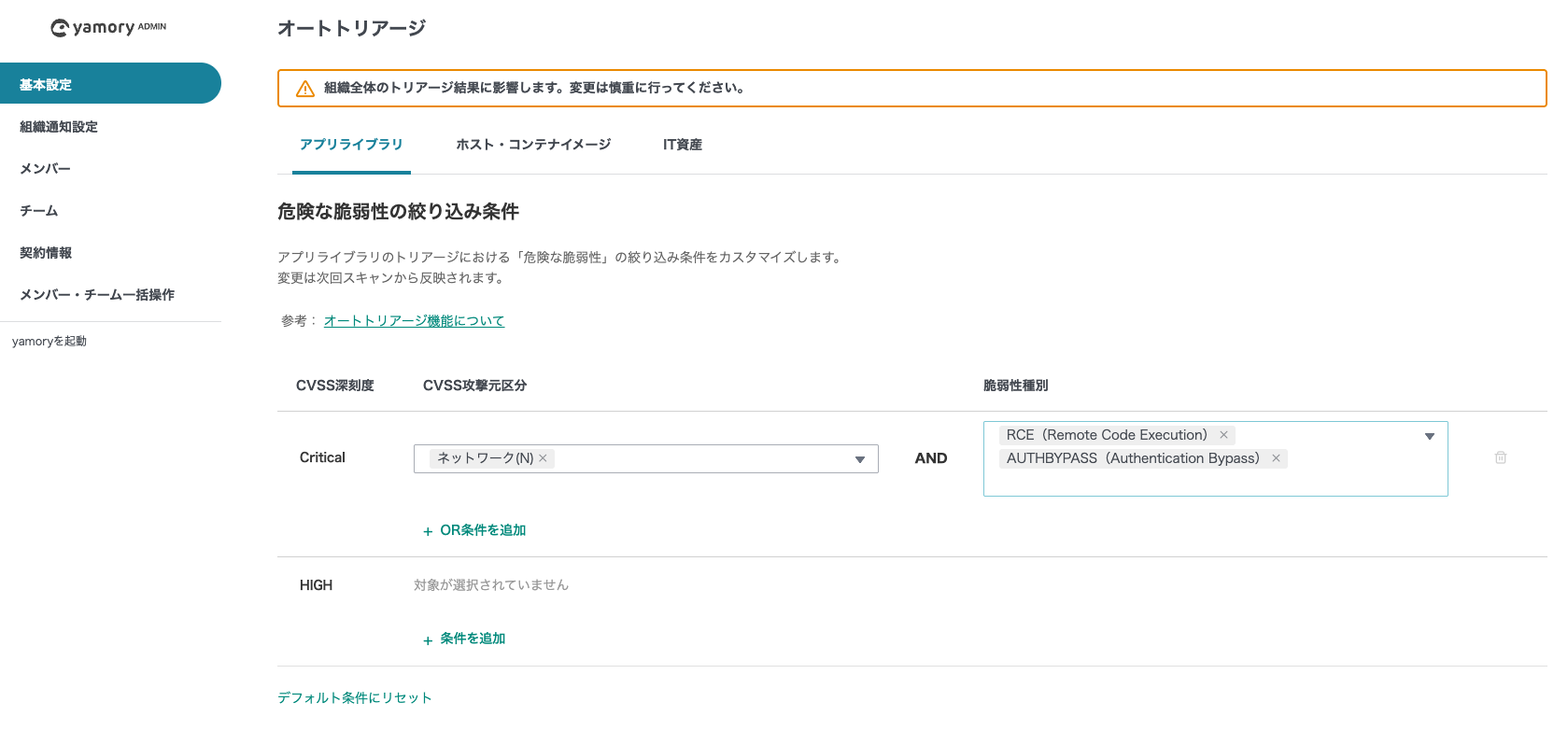Remove the ネットワーク(N) tag
The image size is (1568, 730).
click(543, 458)
